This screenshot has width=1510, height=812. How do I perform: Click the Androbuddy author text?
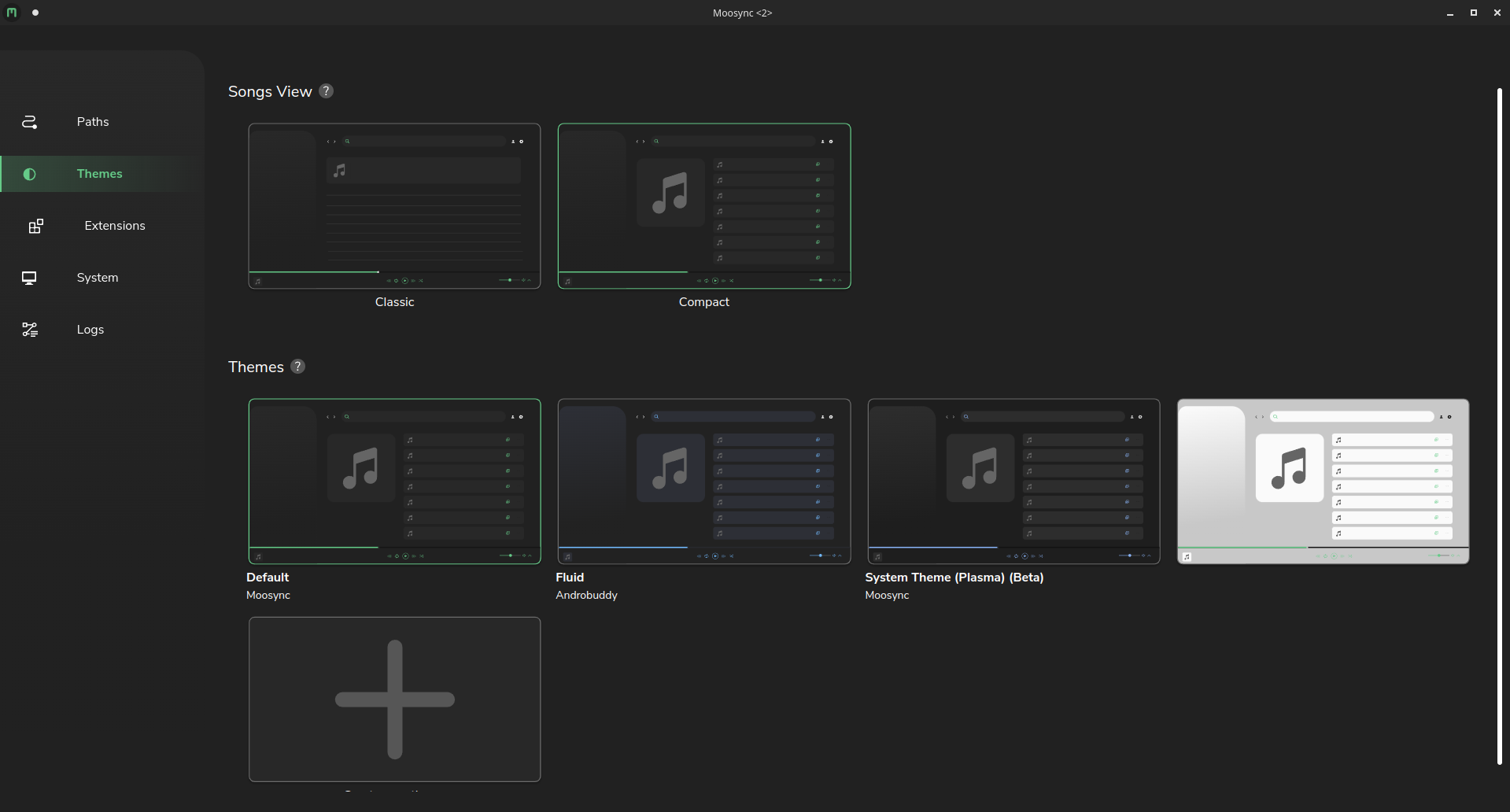click(586, 596)
